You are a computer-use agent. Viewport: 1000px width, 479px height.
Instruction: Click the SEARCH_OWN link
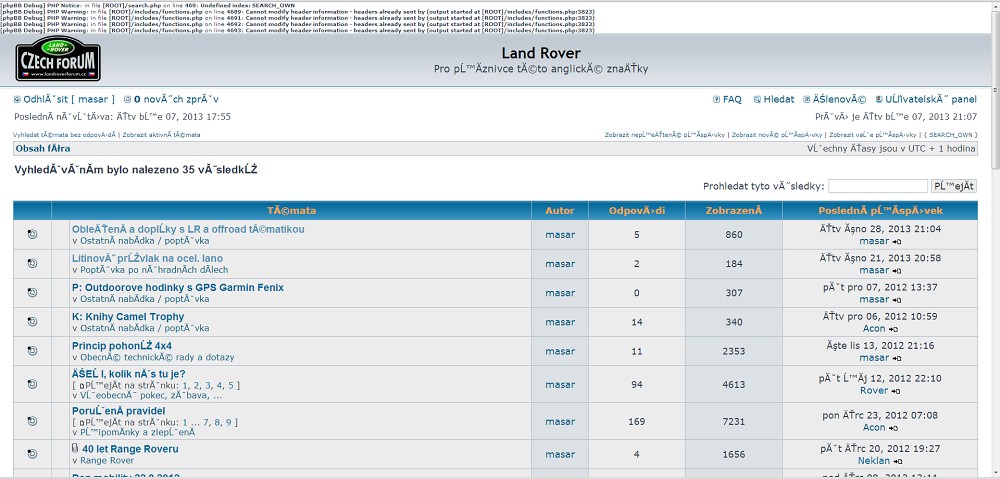[950, 134]
